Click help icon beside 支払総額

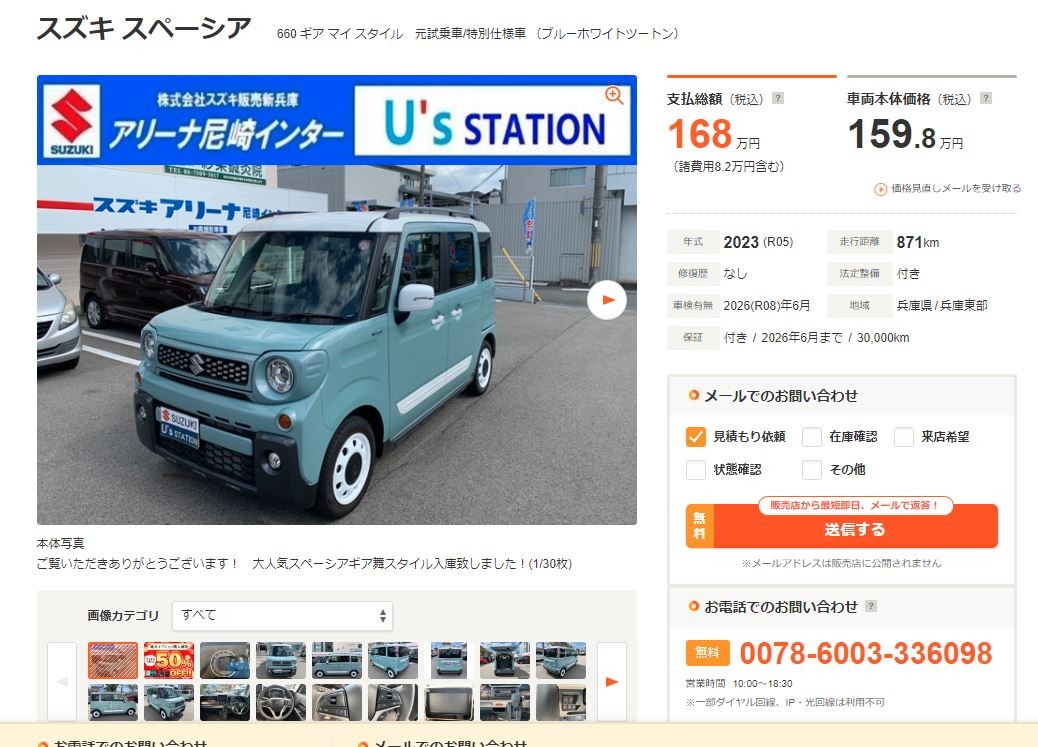pyautogui.click(x=778, y=98)
